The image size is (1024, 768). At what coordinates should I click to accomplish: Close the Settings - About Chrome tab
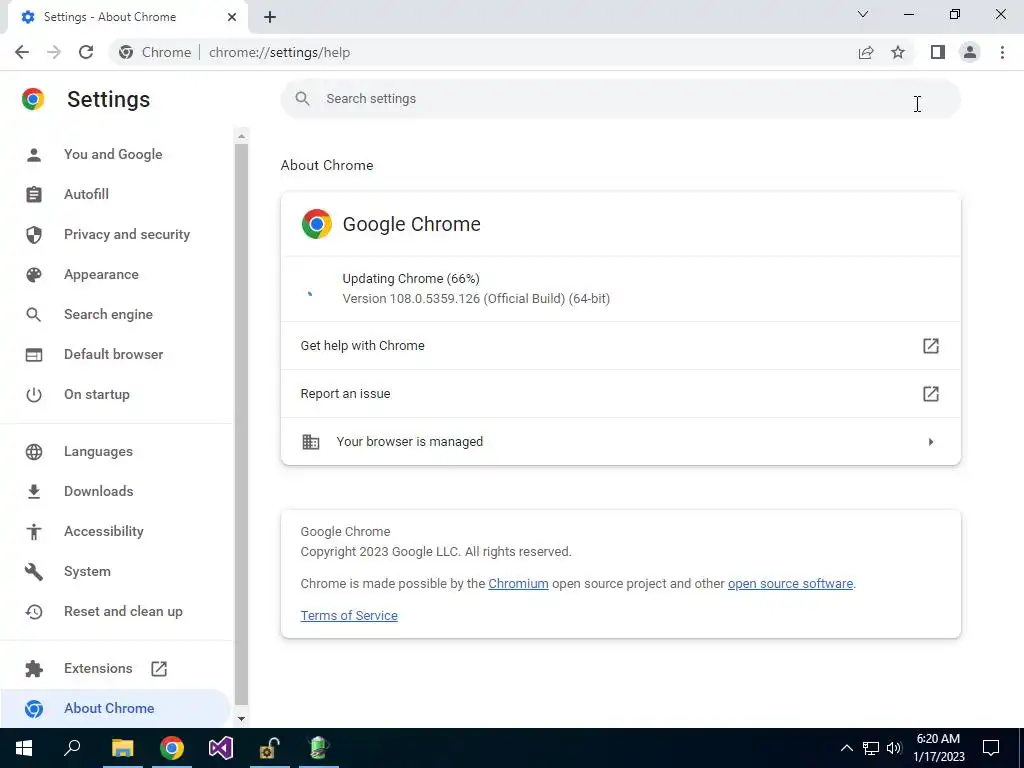pos(232,17)
